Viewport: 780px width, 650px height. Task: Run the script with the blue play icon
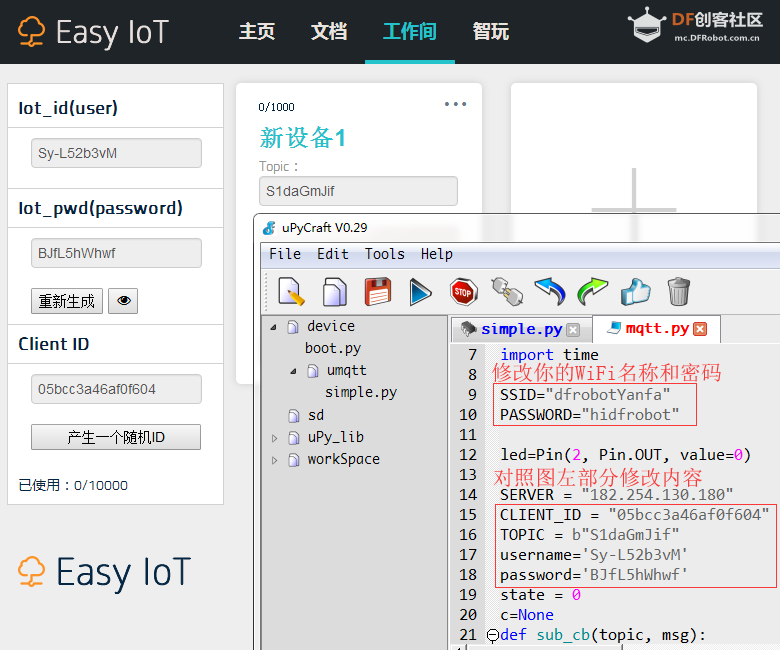point(420,292)
